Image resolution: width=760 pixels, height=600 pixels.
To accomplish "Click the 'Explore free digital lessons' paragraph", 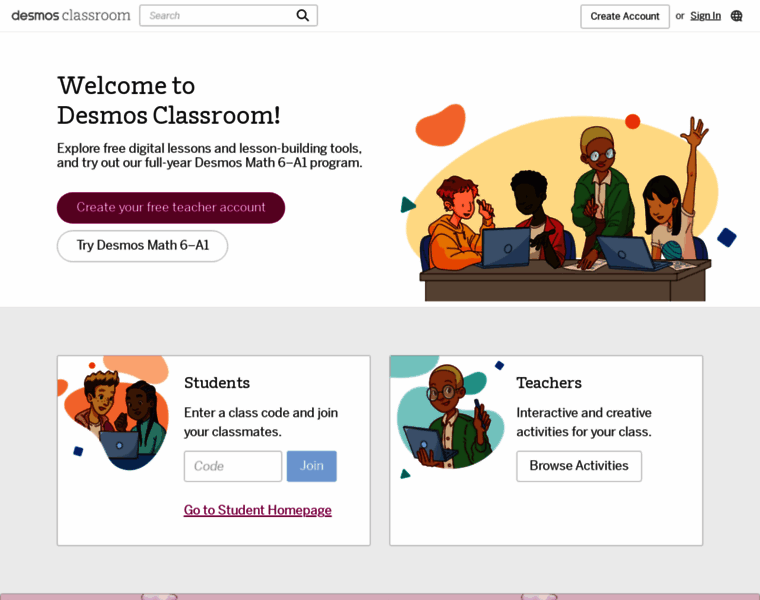I will click(x=209, y=155).
